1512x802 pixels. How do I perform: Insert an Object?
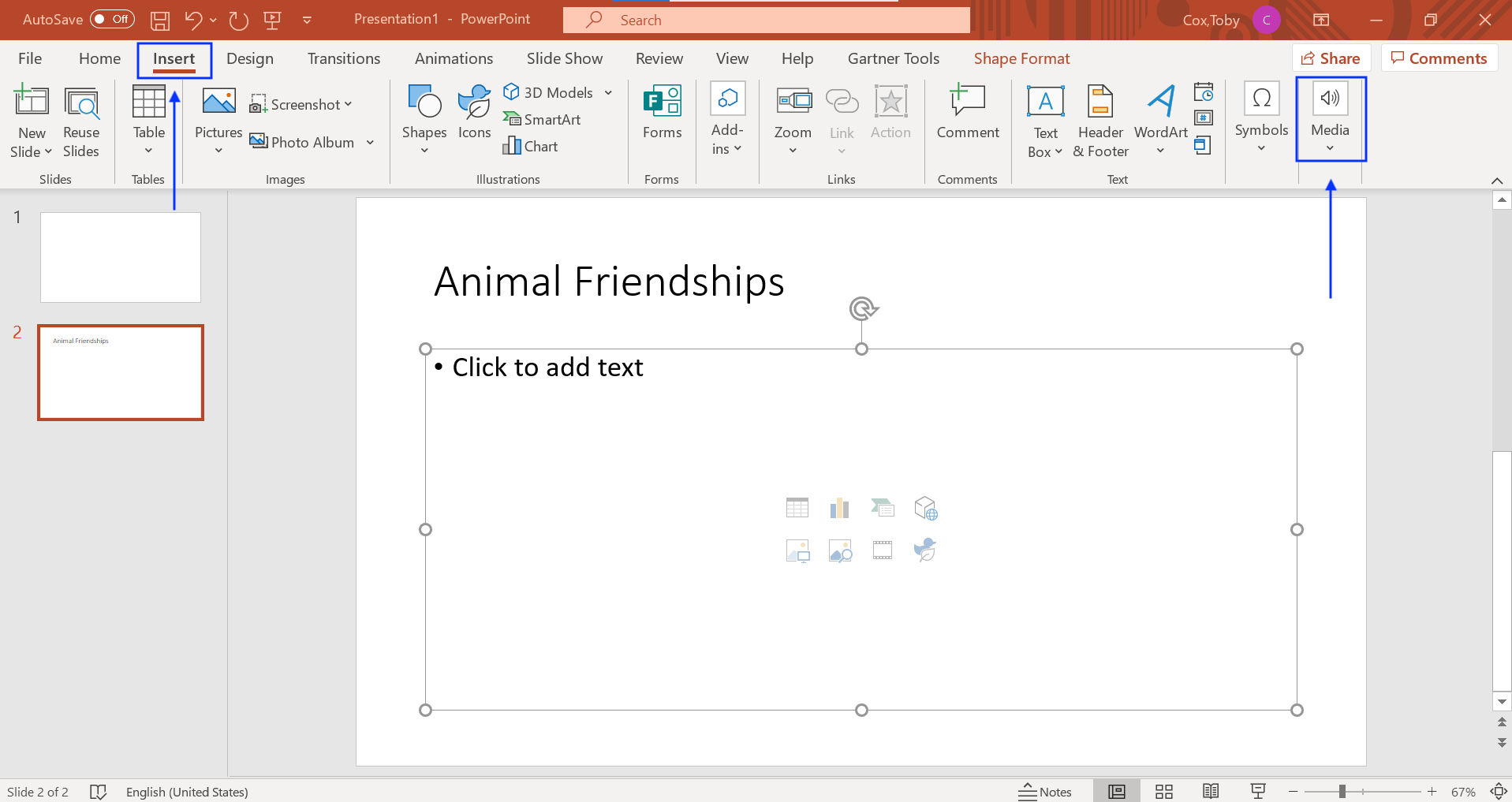1204,145
